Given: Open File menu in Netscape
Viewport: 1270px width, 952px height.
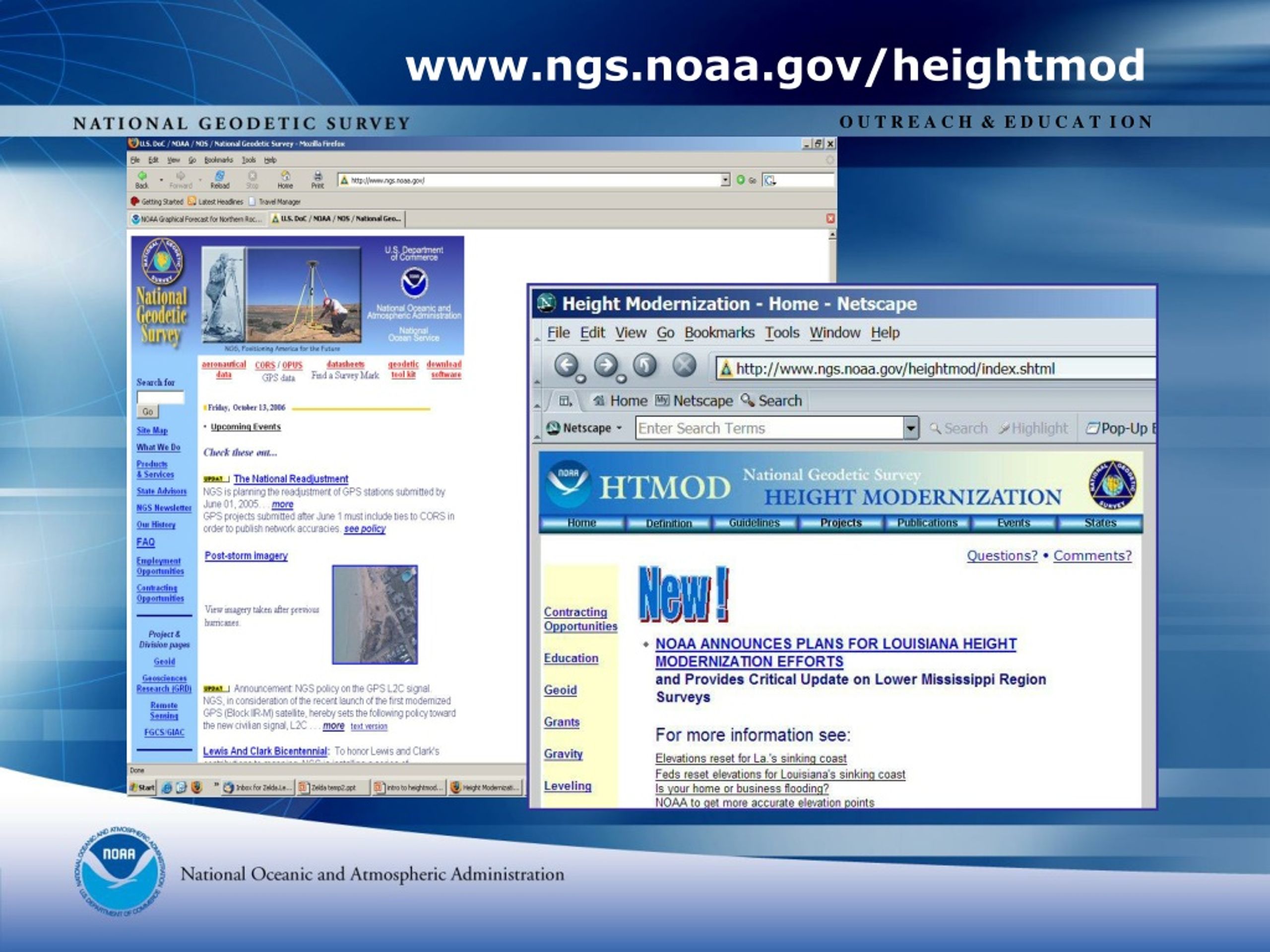Looking at the screenshot, I should 558,333.
